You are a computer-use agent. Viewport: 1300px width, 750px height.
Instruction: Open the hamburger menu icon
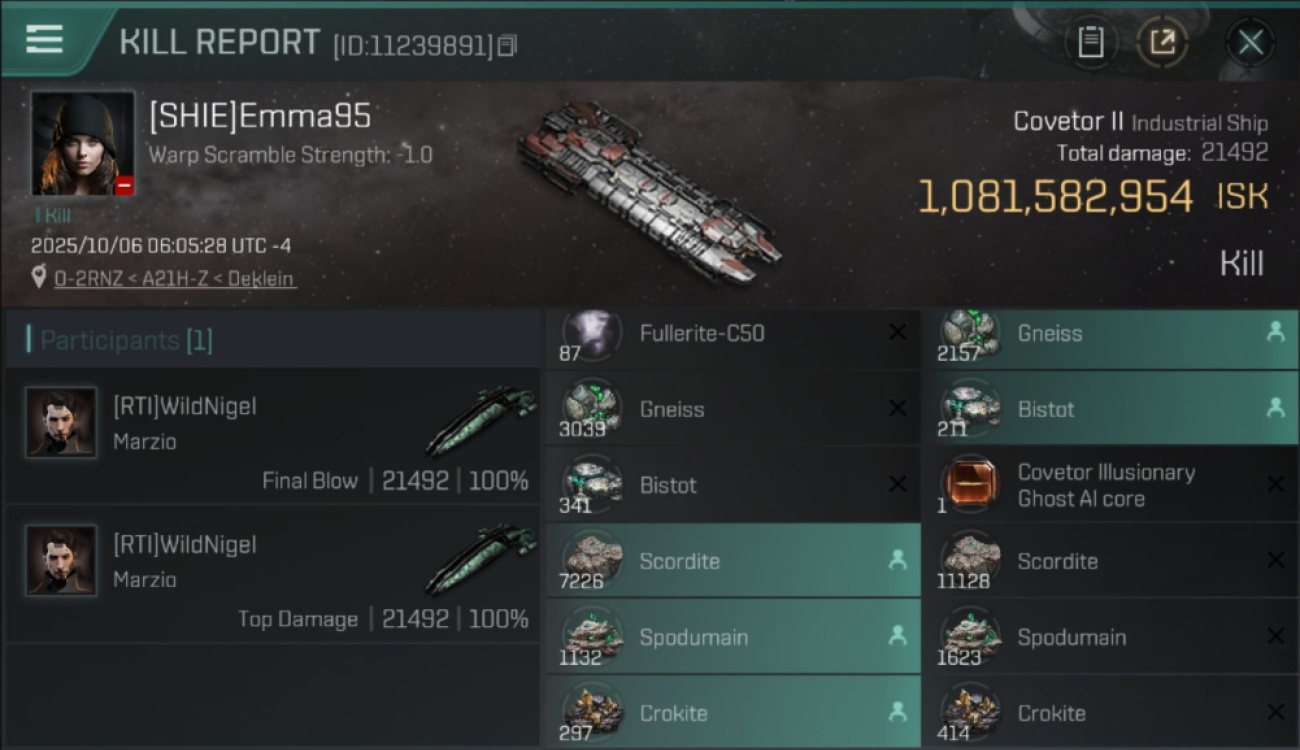click(x=44, y=39)
